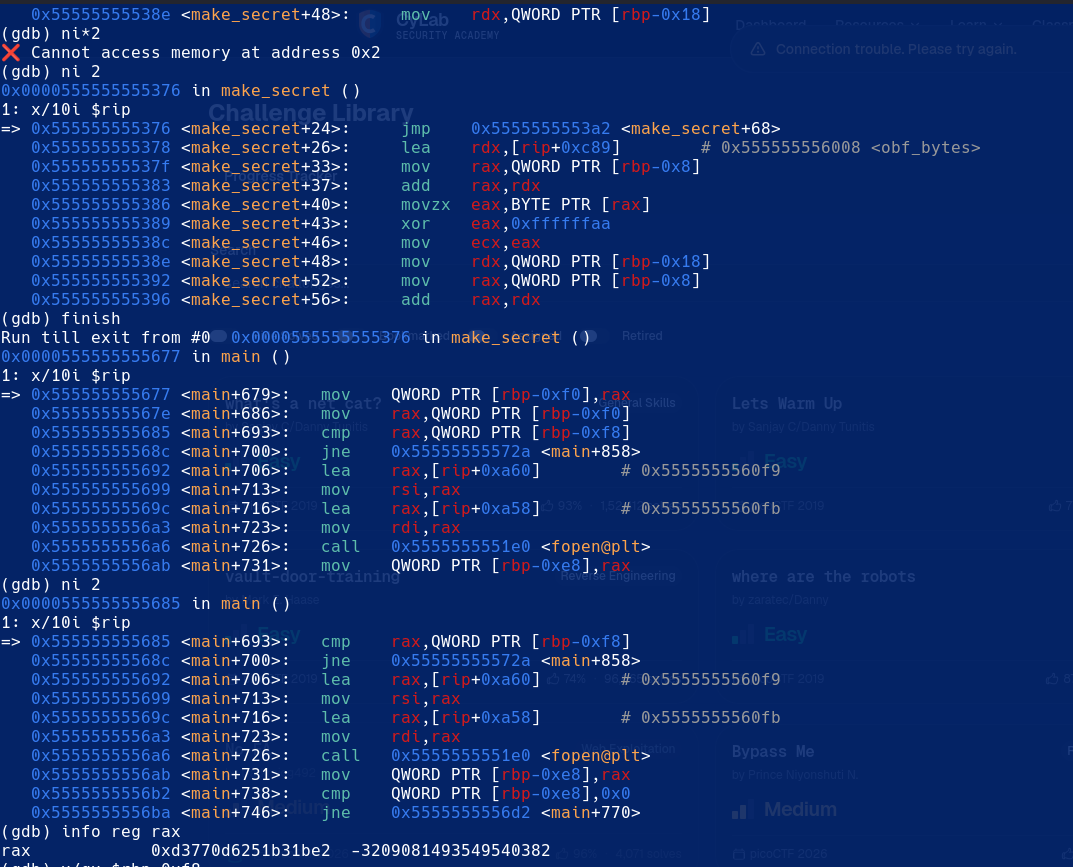Click the calendar icon beside picoCTF 2026
This screenshot has width=1073, height=867.
coord(738,854)
